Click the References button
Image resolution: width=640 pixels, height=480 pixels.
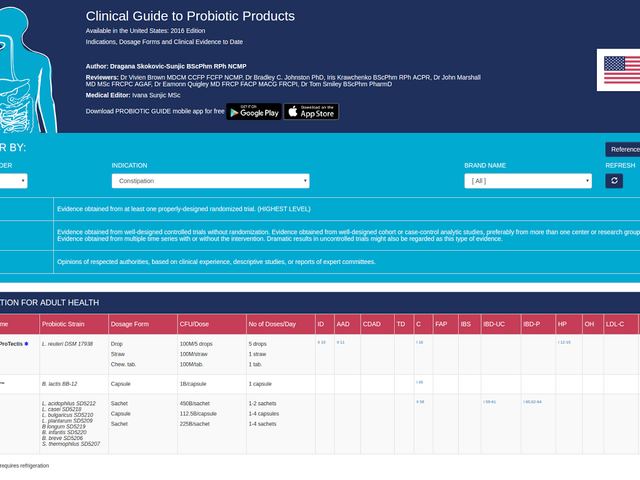coord(623,149)
